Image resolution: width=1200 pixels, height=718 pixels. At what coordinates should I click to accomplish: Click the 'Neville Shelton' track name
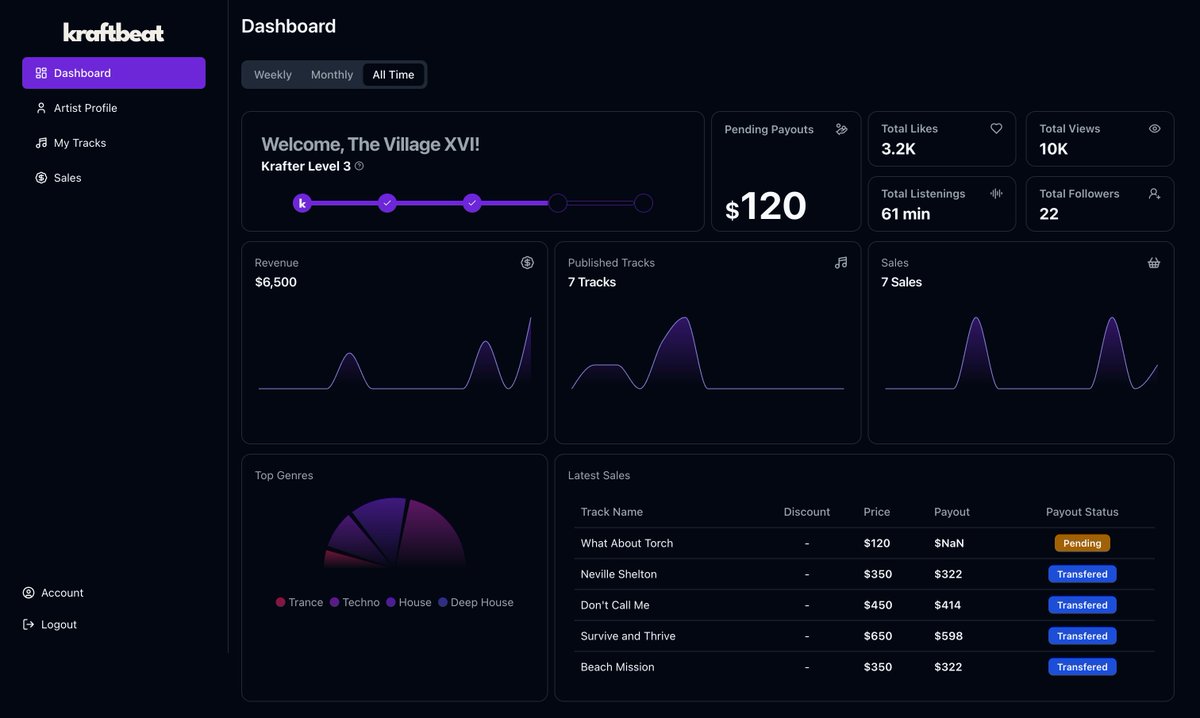pyautogui.click(x=619, y=574)
